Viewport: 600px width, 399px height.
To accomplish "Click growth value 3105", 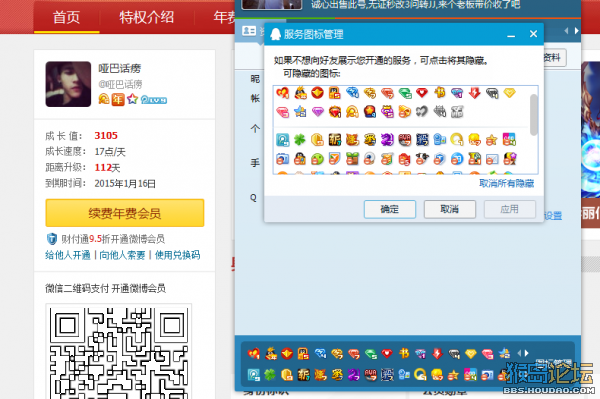I will tap(106, 135).
